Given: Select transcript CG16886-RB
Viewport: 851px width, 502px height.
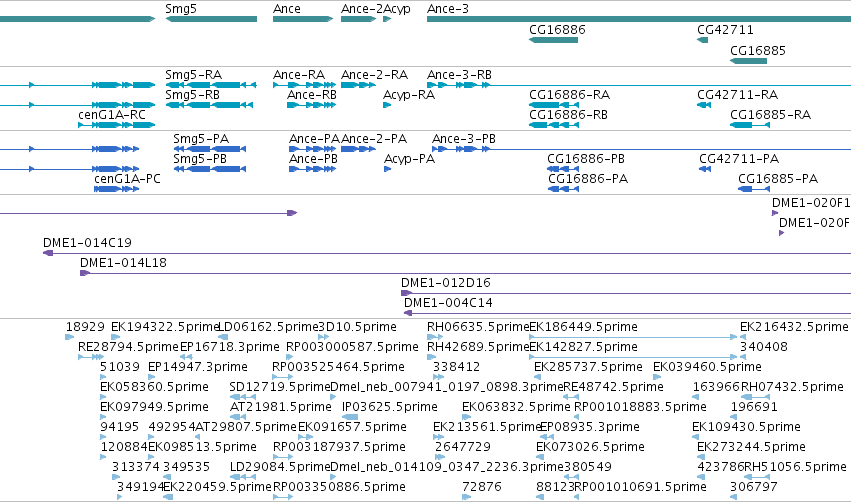Looking at the screenshot, I should point(554,125).
